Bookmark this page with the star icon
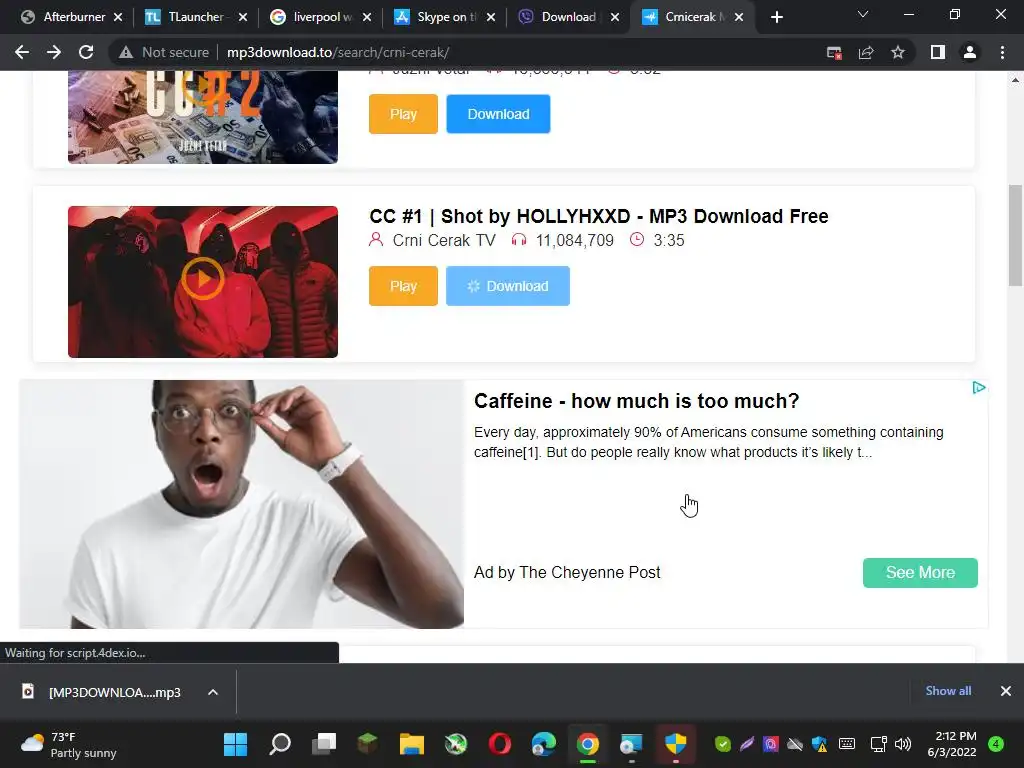Image resolution: width=1024 pixels, height=768 pixels. click(x=898, y=52)
